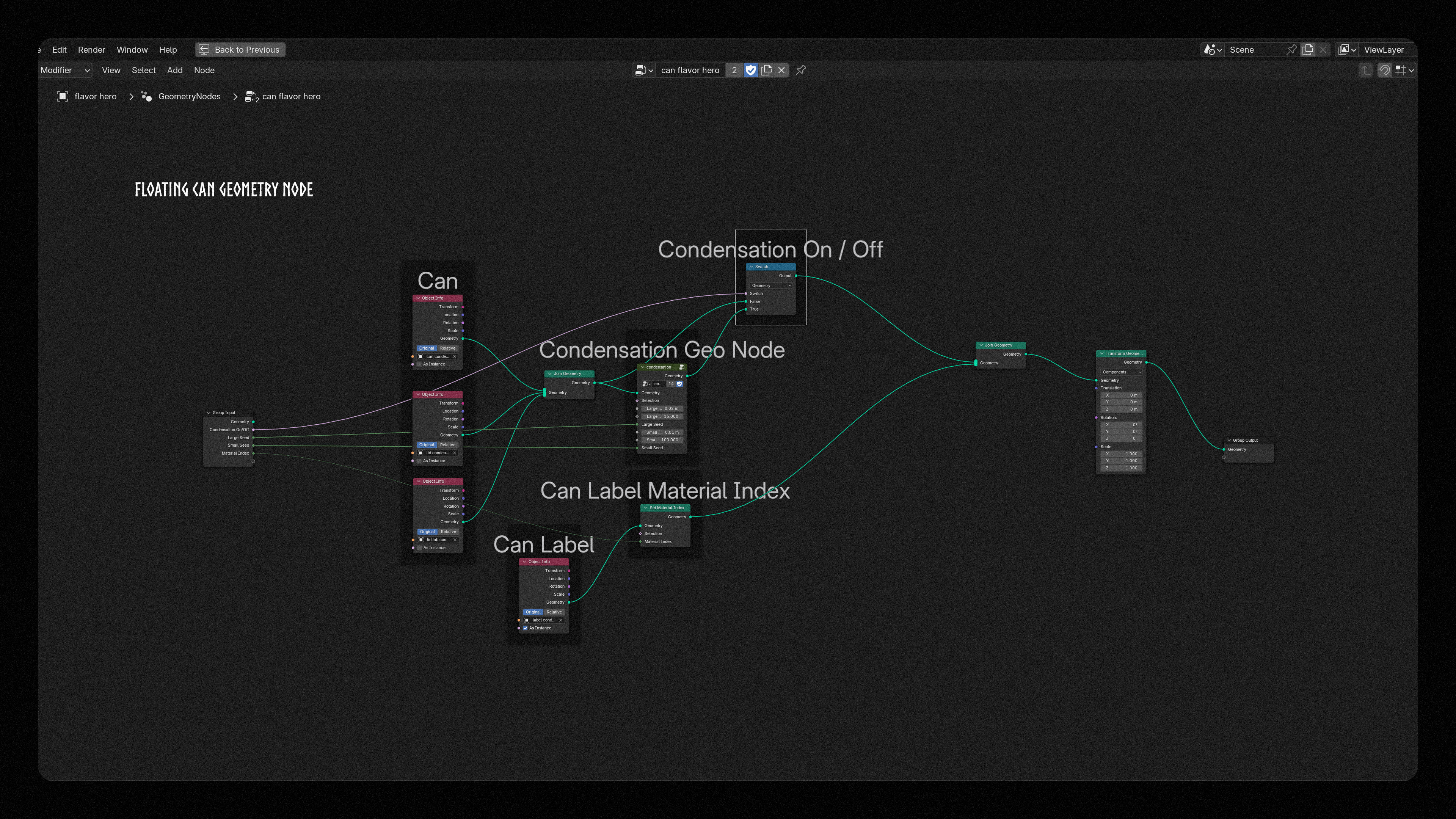Click the pin node tree icon
The image size is (1456, 819).
pyautogui.click(x=801, y=70)
